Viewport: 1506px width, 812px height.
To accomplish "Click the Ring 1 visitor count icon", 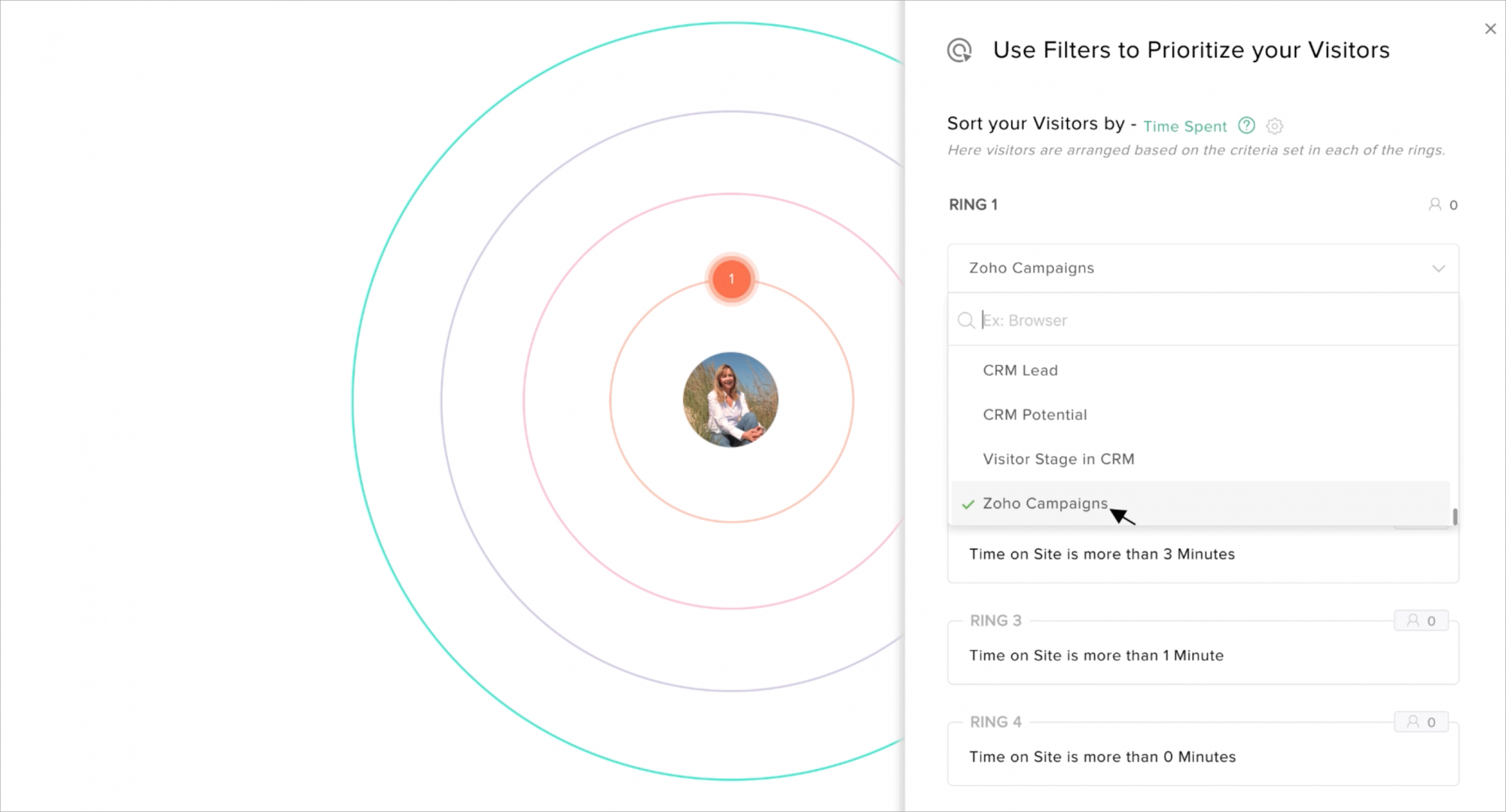I will pos(1435,205).
